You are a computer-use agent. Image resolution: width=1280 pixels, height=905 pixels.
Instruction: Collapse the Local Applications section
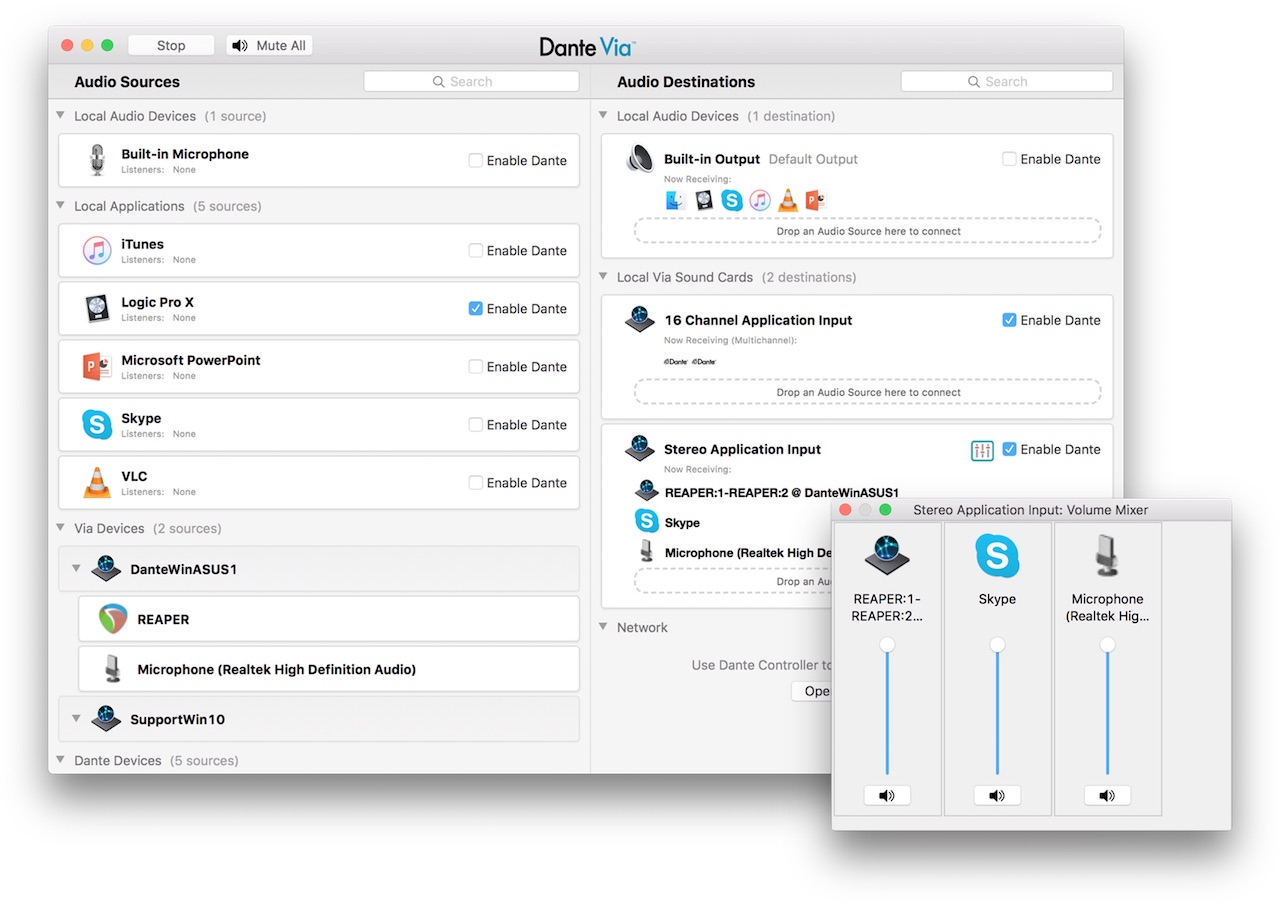[61, 206]
